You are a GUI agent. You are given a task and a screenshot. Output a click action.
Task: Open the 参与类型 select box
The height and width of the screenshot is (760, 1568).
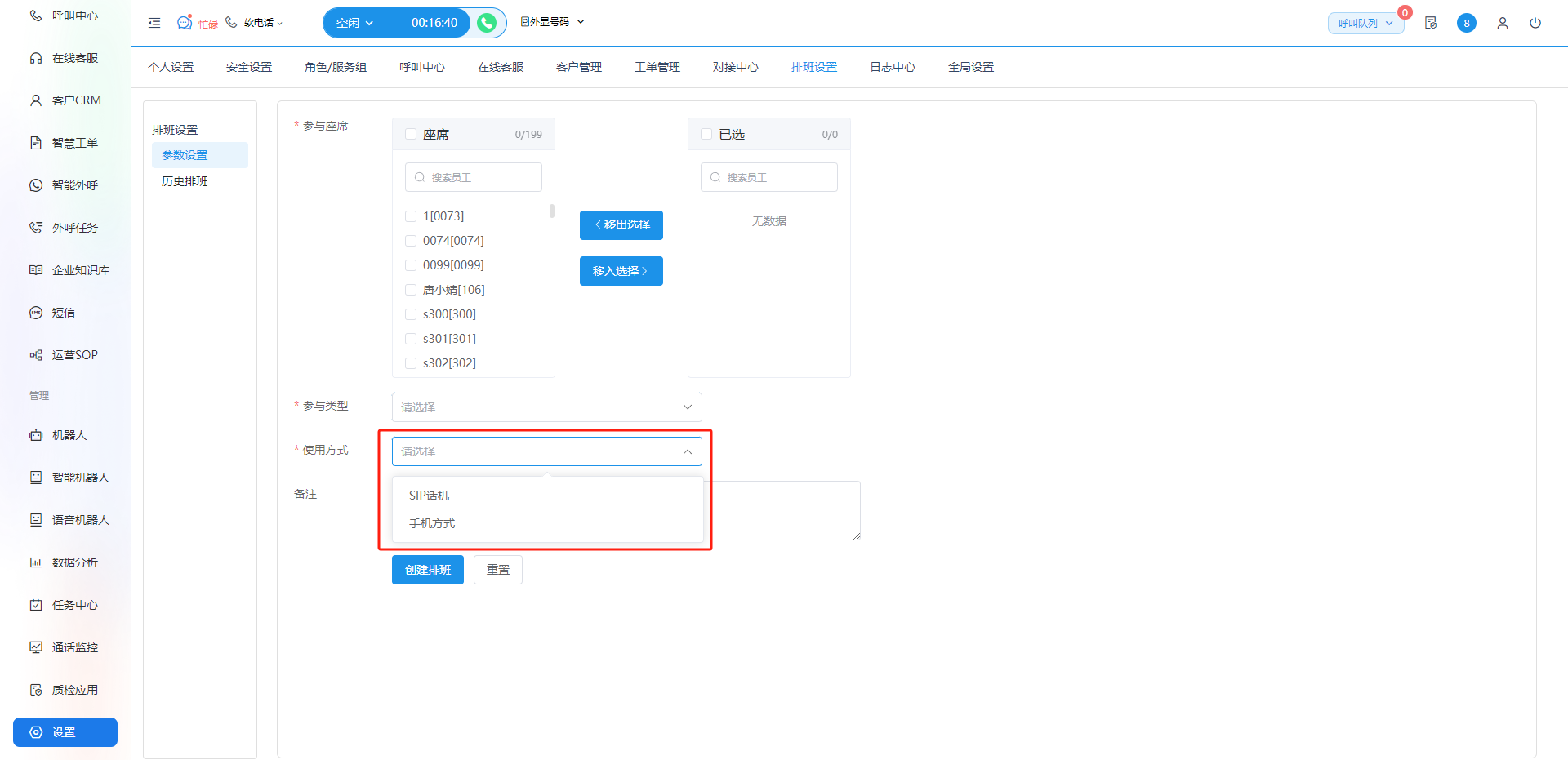coord(547,407)
